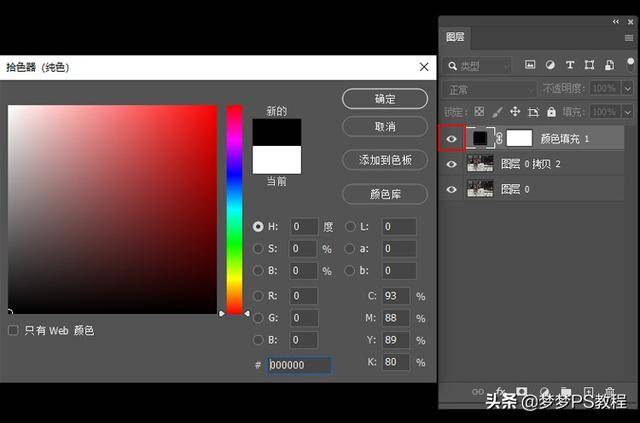The height and width of the screenshot is (423, 640).
Task: Click the H: degrees input field
Action: 304,227
